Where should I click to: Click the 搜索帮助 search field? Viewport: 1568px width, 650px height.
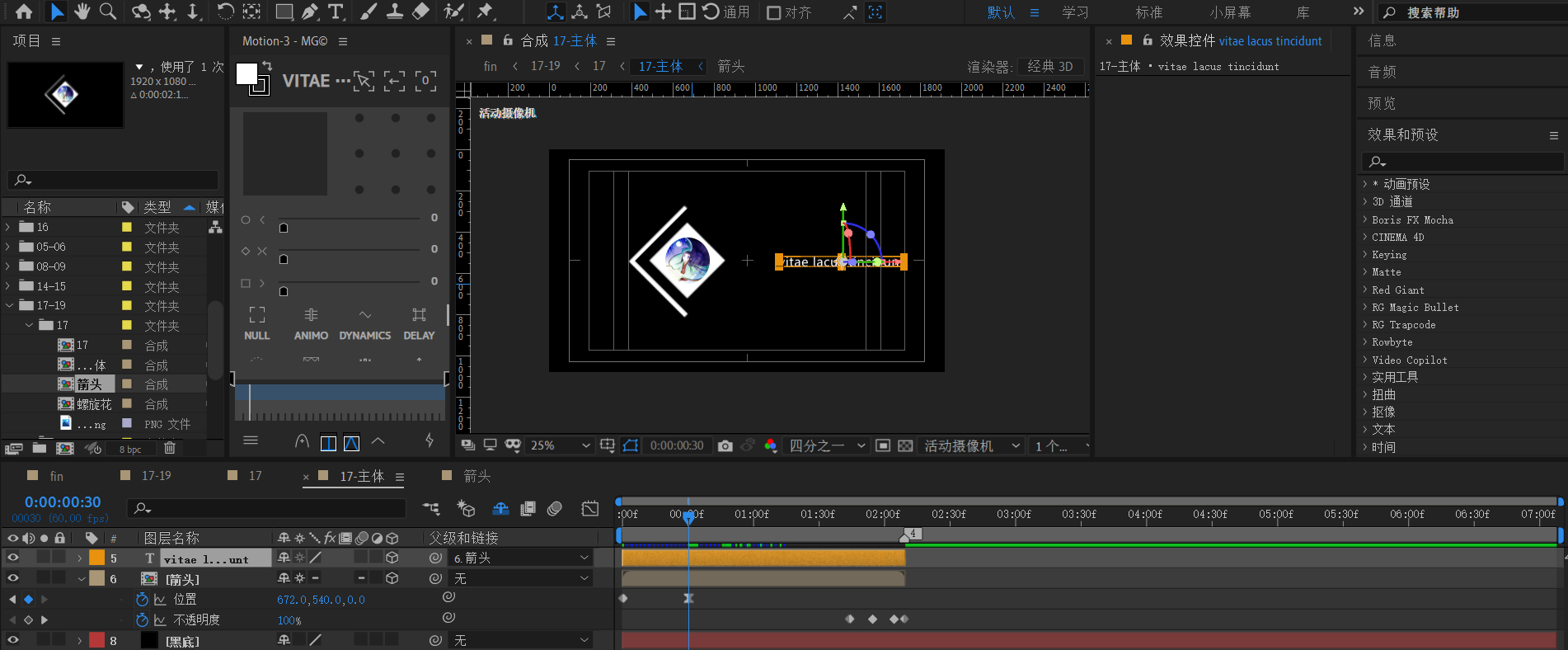pos(1472,12)
